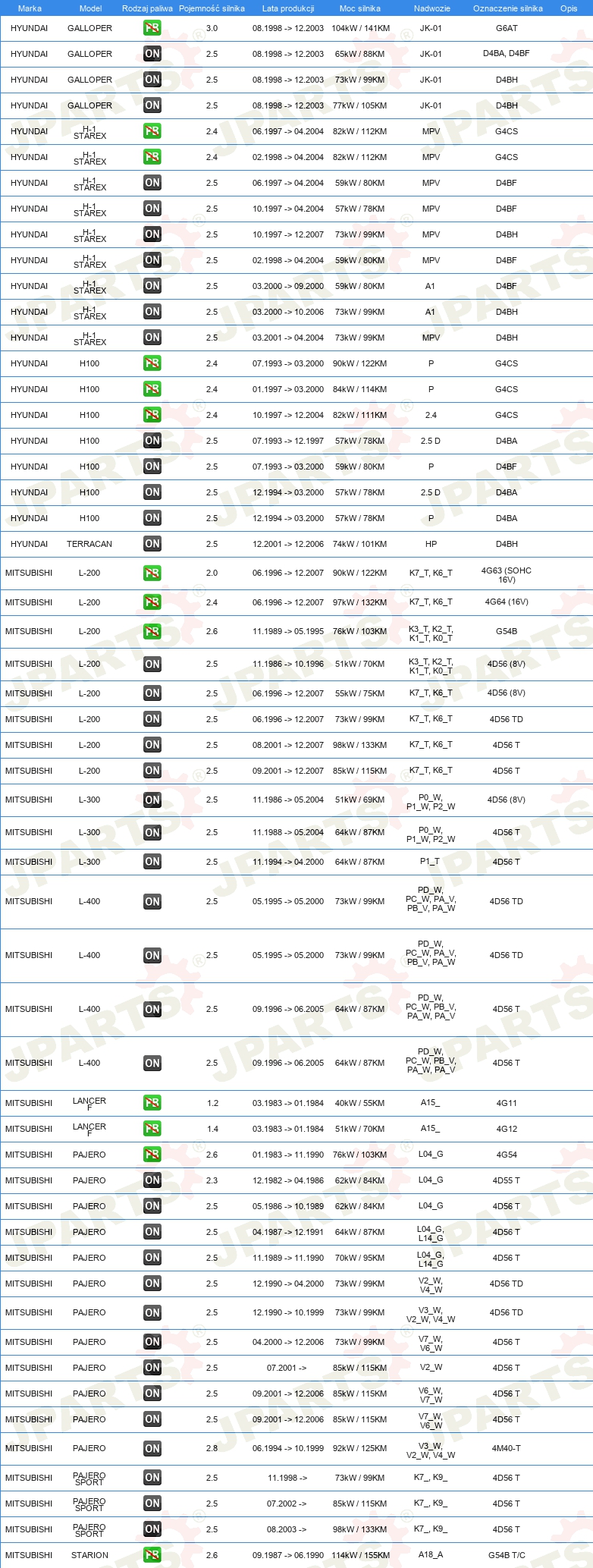Click diesel icon in L-200 55kW / 75KM row
593x1568 pixels.
pyautogui.click(x=152, y=693)
